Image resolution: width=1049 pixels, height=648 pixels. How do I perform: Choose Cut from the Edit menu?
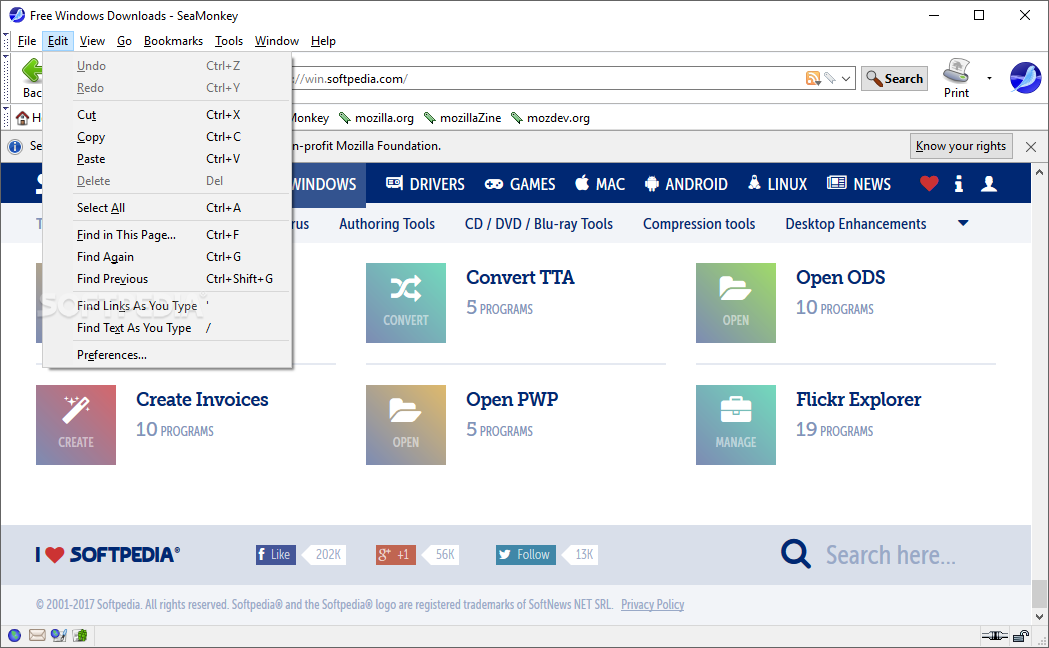(x=167, y=115)
